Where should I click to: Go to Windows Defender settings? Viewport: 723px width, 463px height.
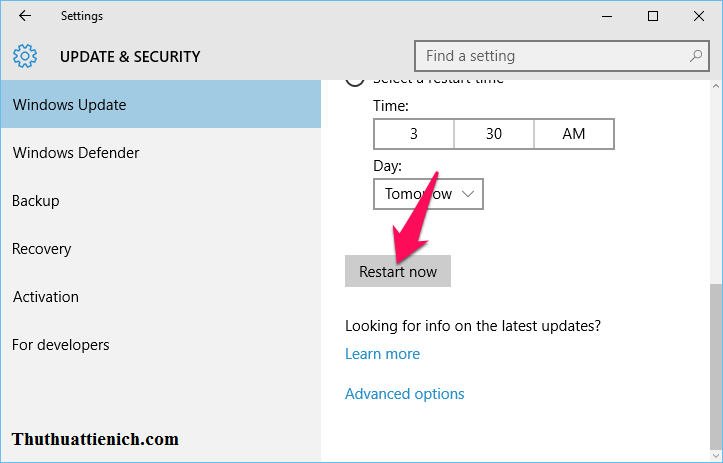tap(76, 153)
